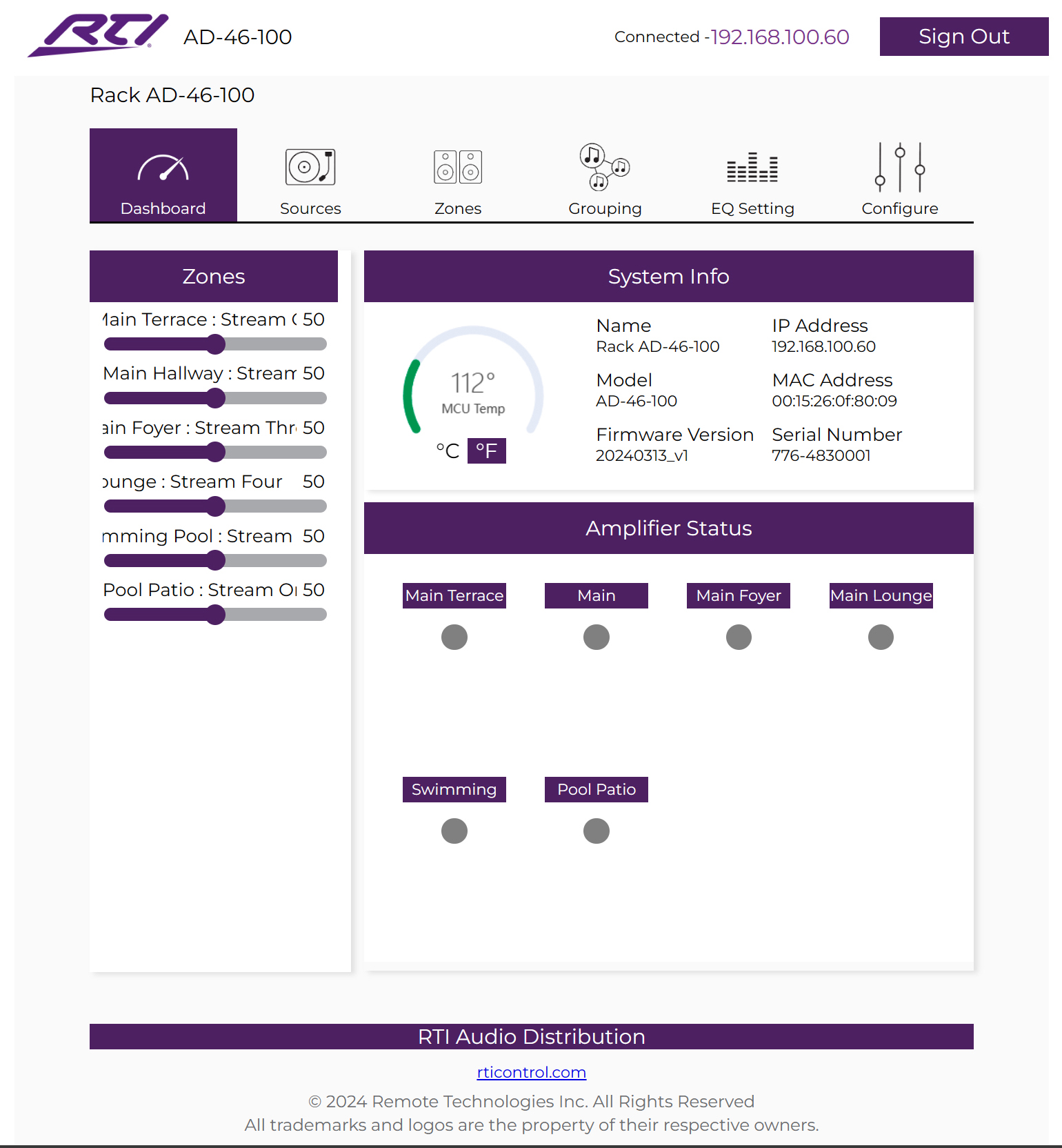Switch temperature to °C
Viewport: 1062px width, 1148px height.
(448, 451)
